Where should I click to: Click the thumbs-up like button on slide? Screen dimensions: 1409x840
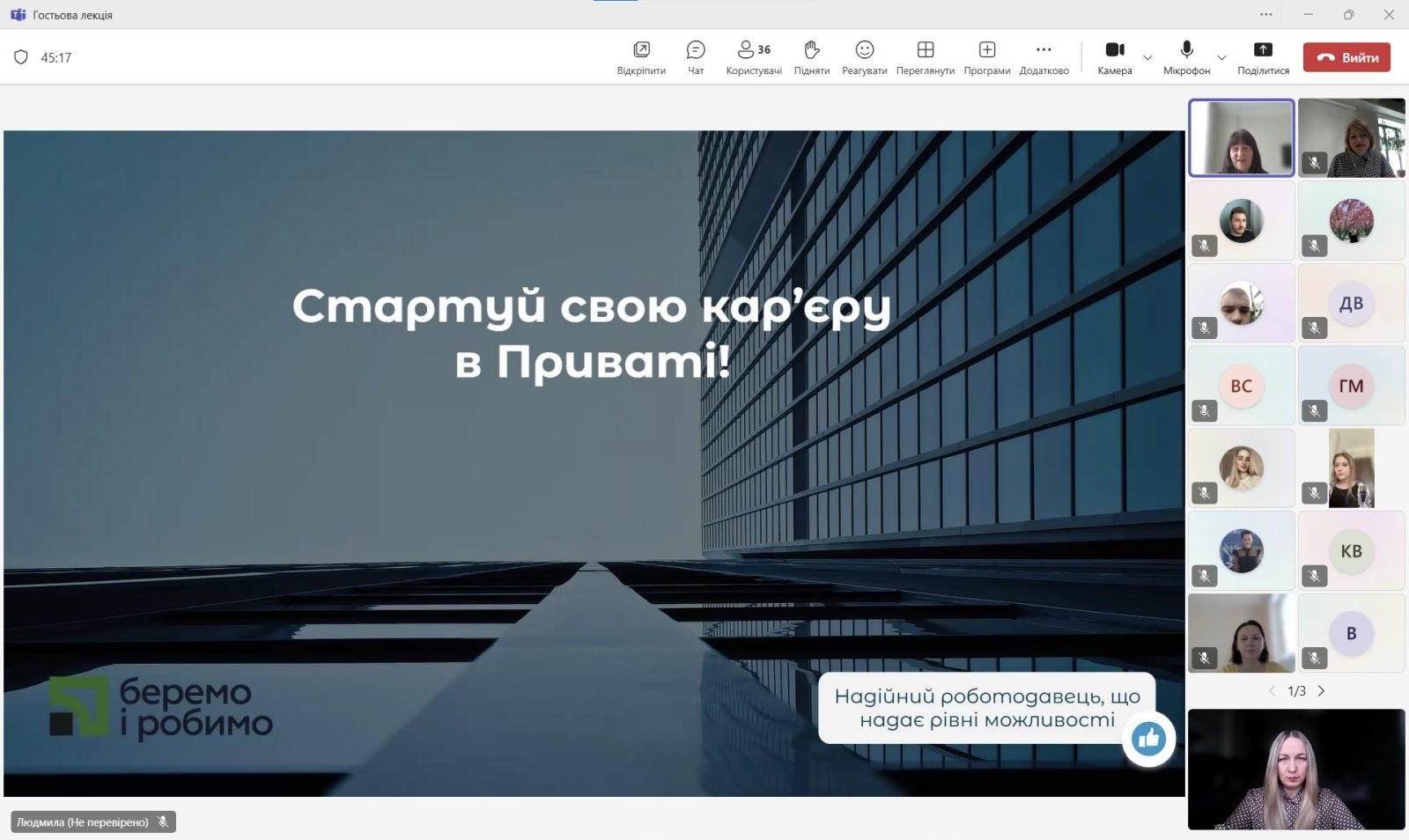coord(1148,739)
